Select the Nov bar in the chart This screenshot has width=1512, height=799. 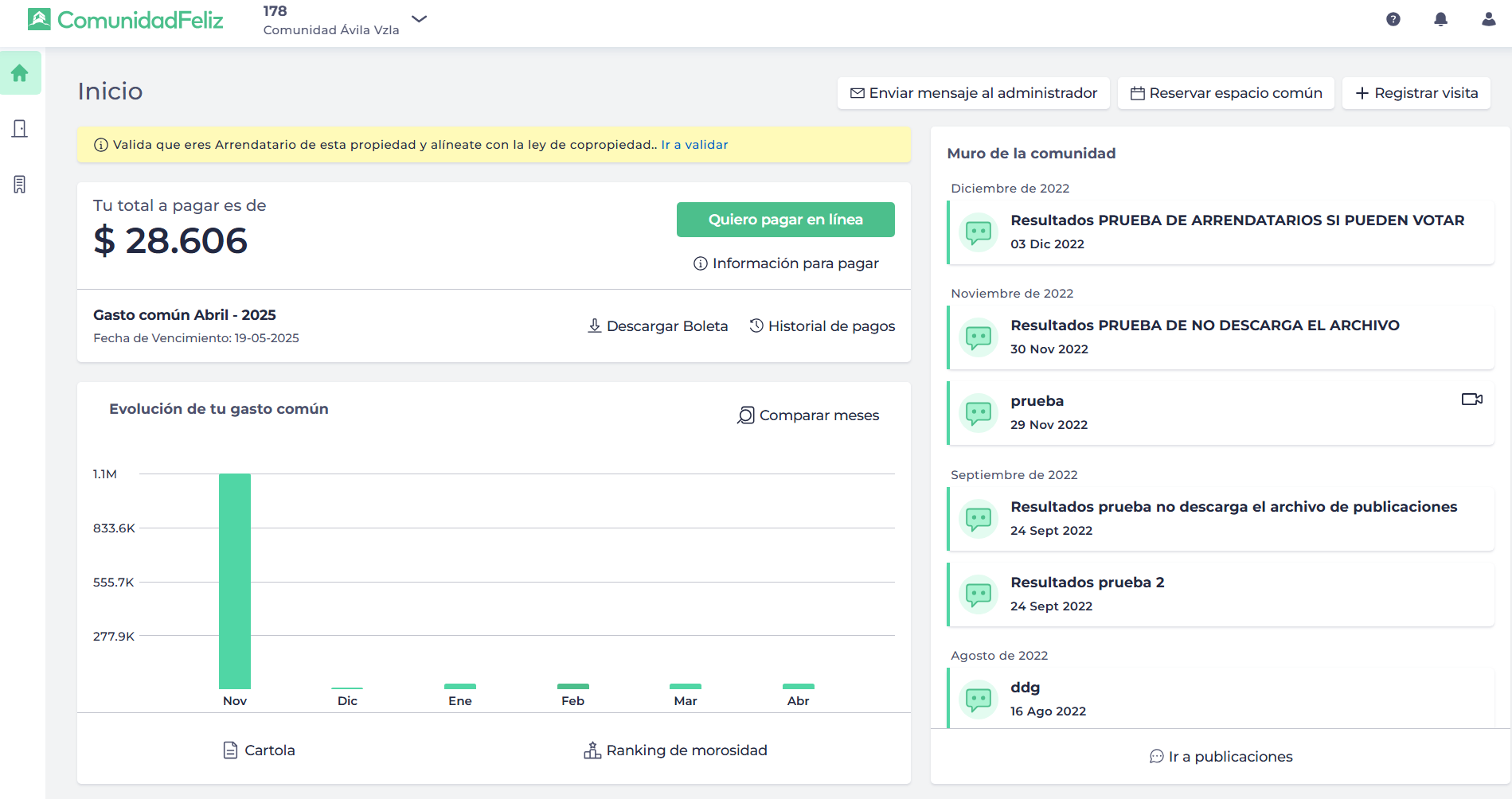(235, 581)
